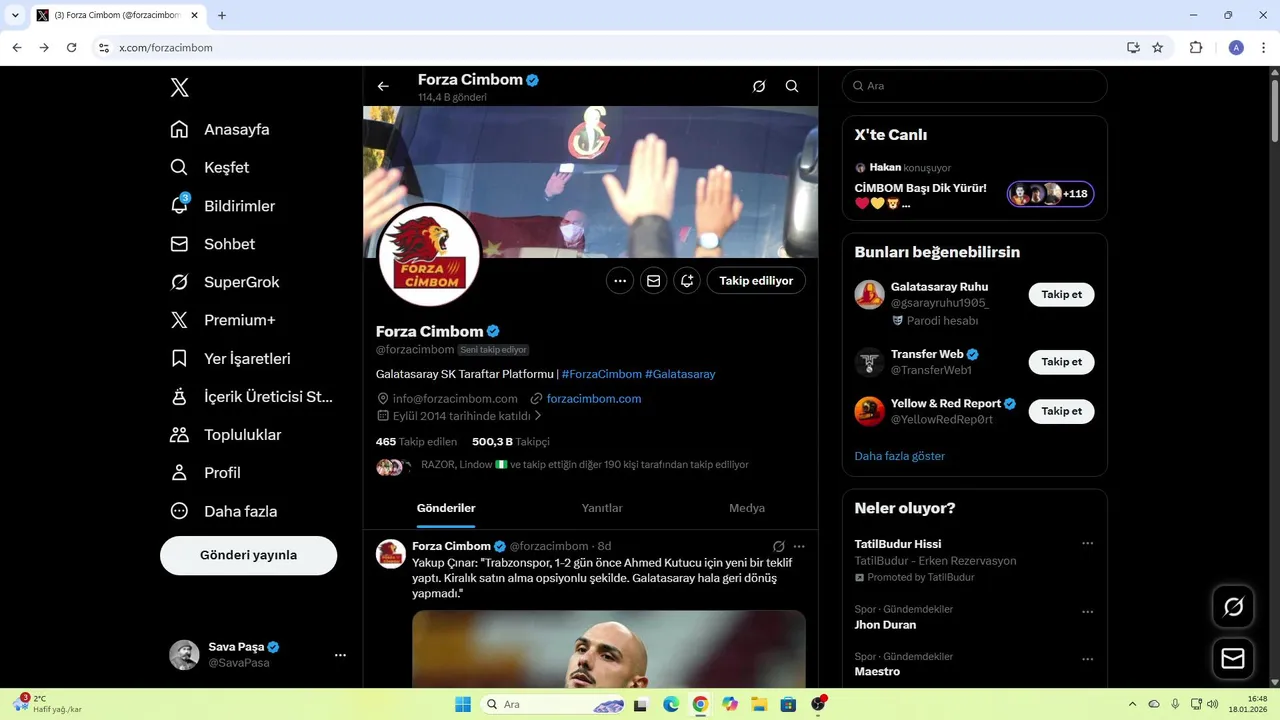
Task: Click Takip ediliyor following button
Action: tap(756, 281)
